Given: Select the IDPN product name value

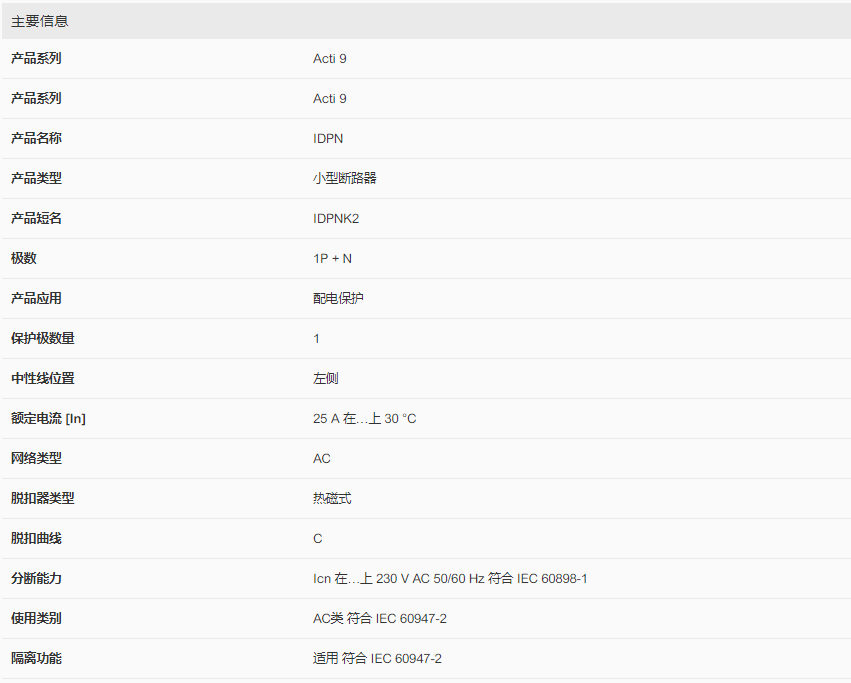Looking at the screenshot, I should (328, 138).
